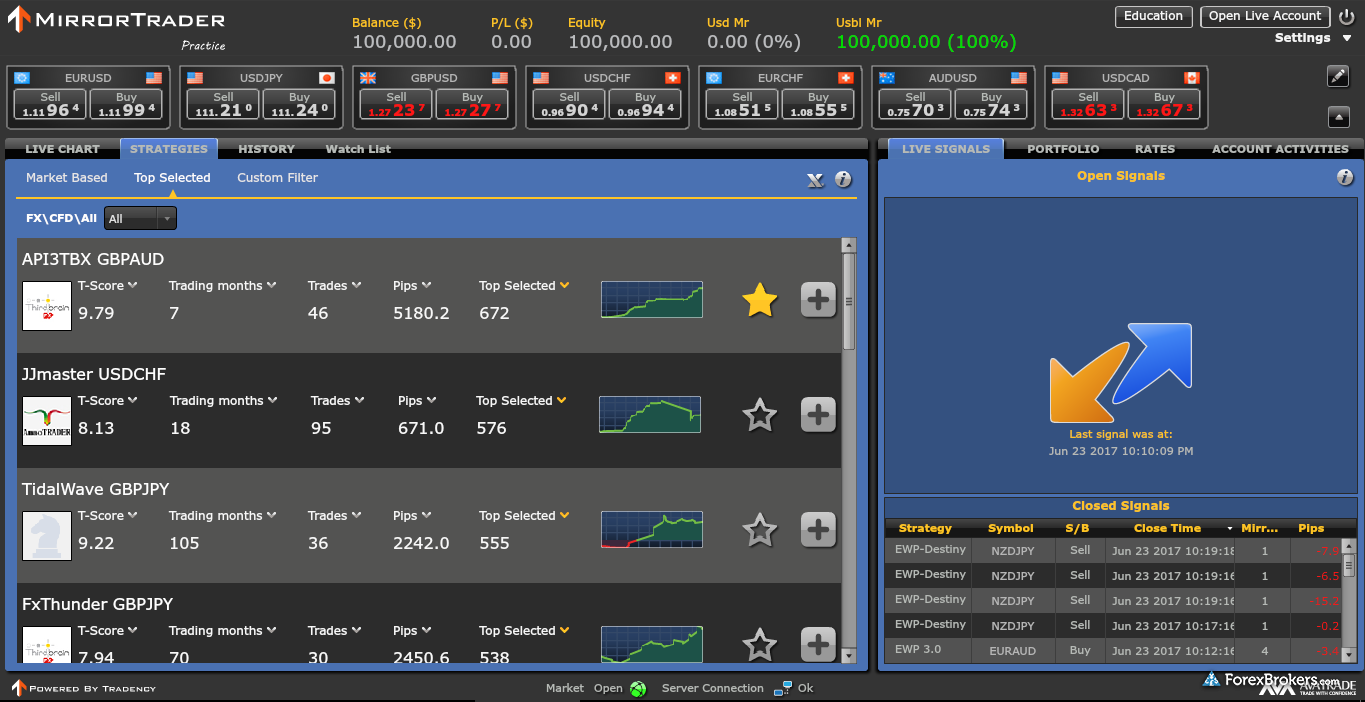The image size is (1365, 702).
Task: Add FxThunder GBPJPY strategy with plus icon
Action: click(x=818, y=645)
